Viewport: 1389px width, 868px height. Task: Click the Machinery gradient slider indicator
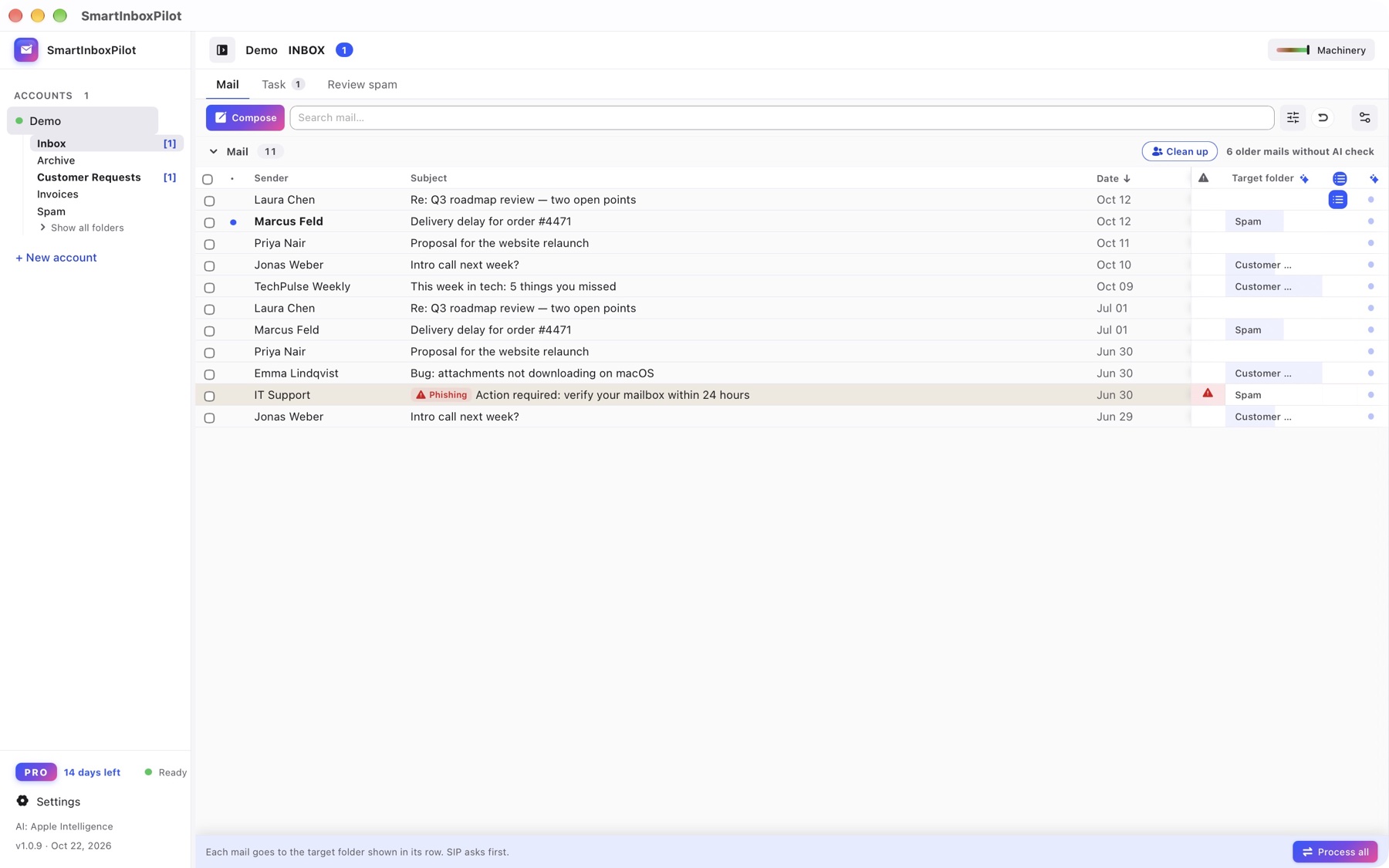1293,50
